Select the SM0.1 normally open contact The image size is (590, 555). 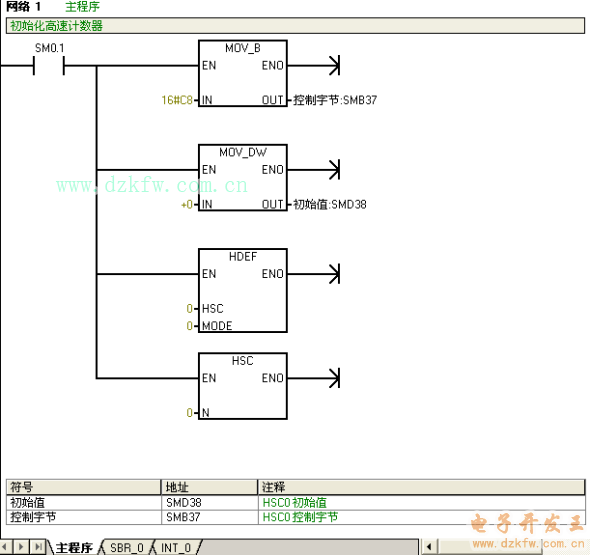pyautogui.click(x=49, y=65)
